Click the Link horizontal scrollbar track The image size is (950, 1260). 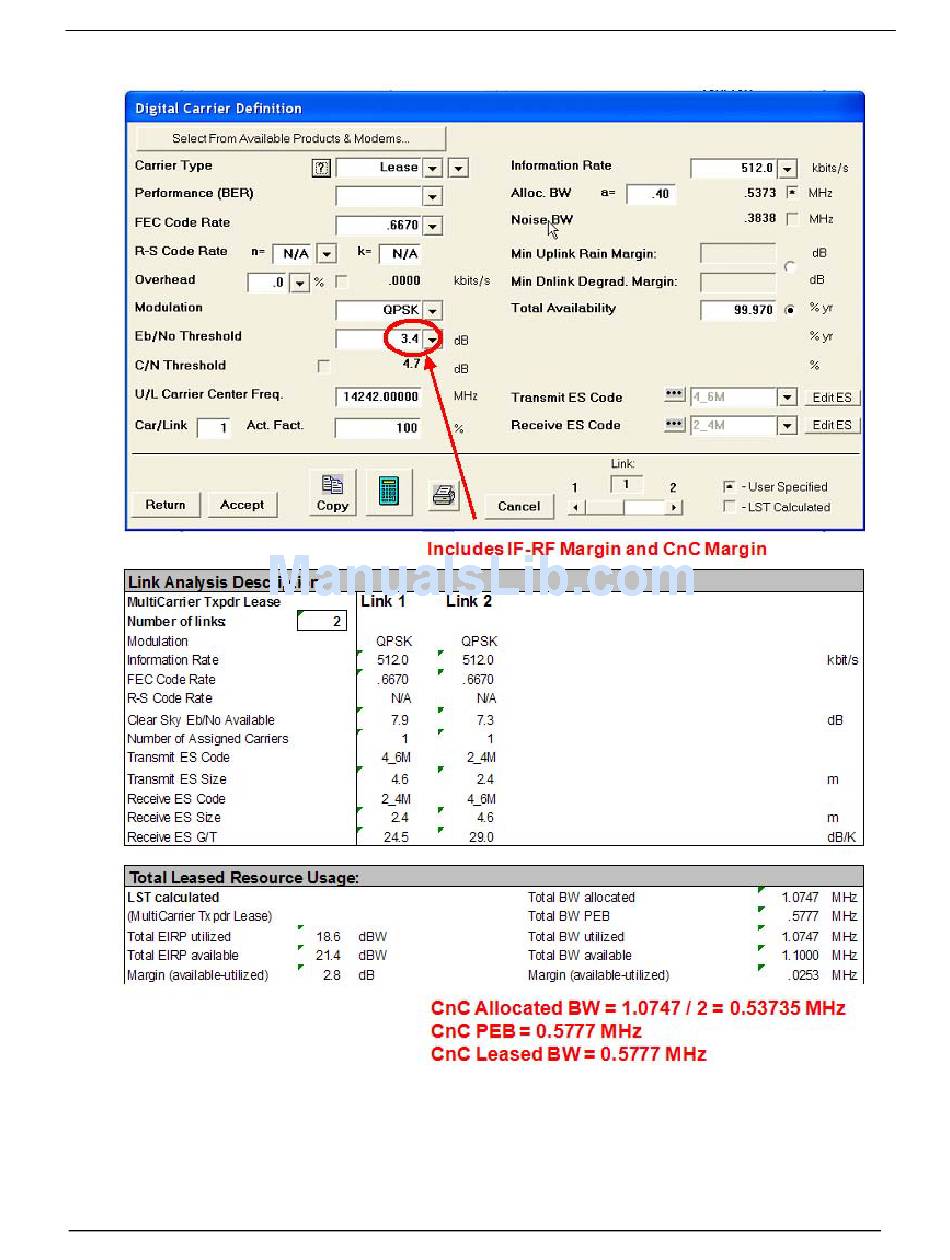(x=625, y=507)
